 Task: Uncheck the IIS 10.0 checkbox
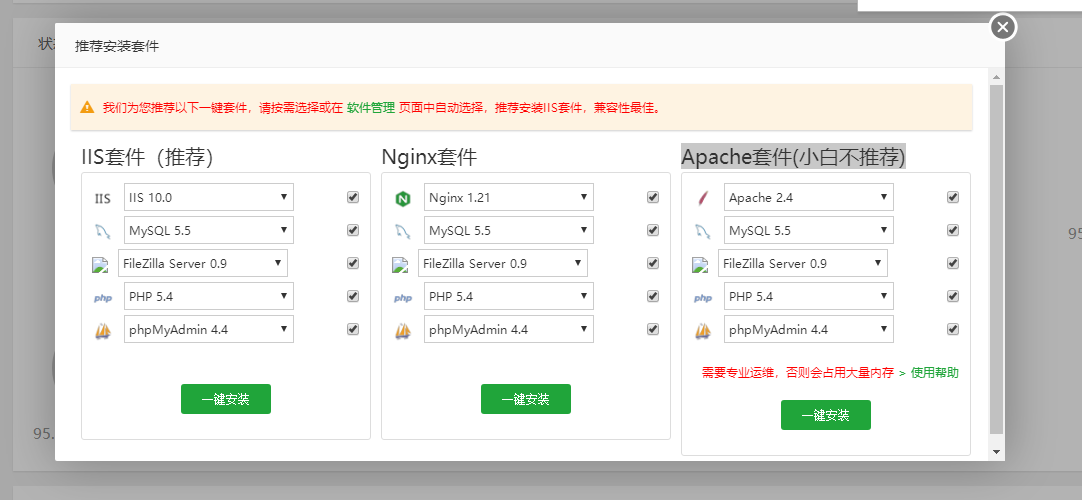[353, 197]
